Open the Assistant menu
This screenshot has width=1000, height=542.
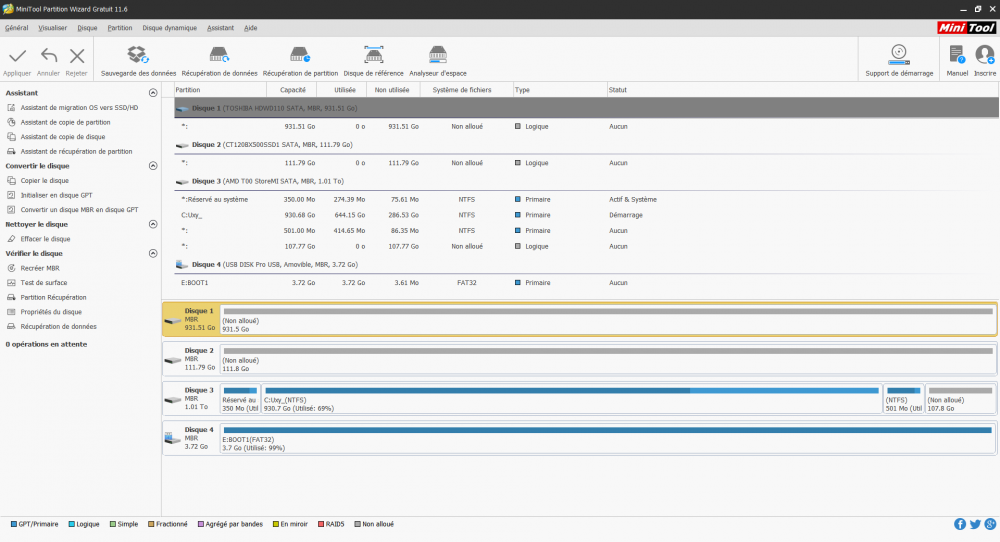(x=220, y=28)
